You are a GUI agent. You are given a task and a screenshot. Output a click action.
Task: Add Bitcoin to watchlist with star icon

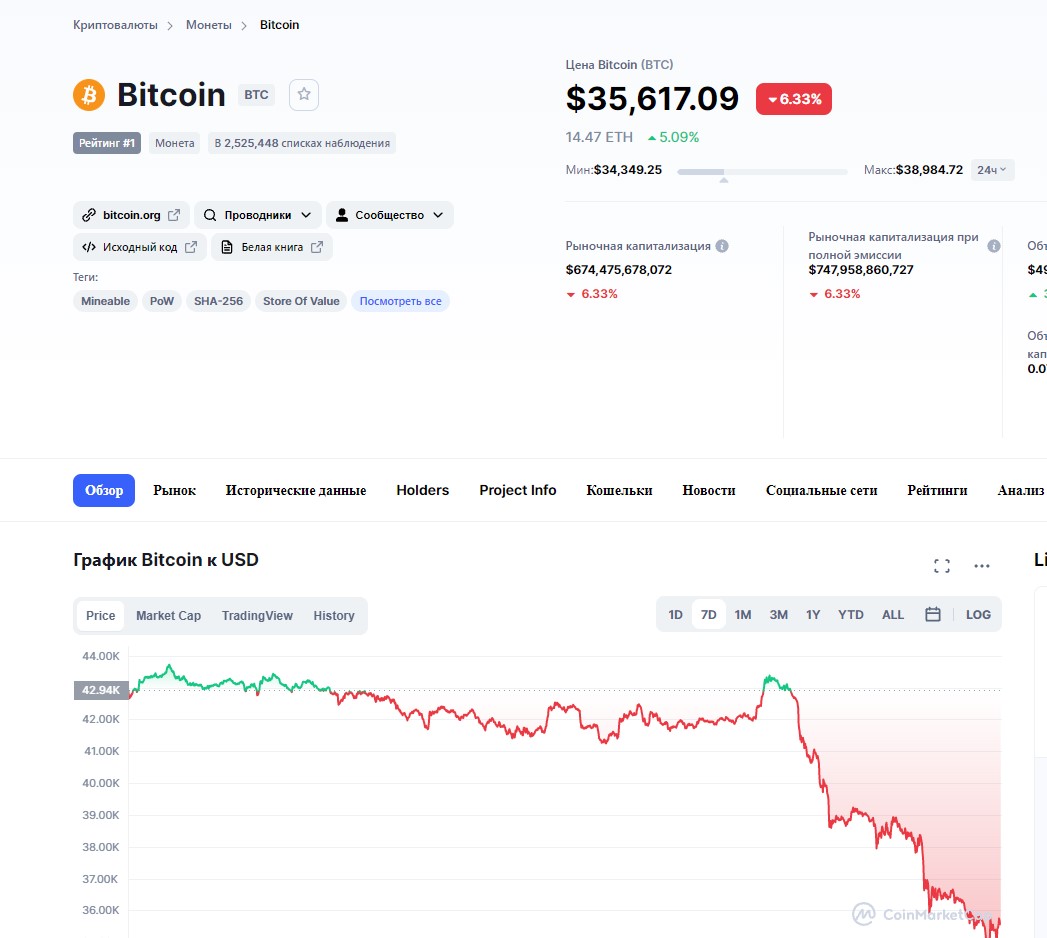tap(304, 95)
